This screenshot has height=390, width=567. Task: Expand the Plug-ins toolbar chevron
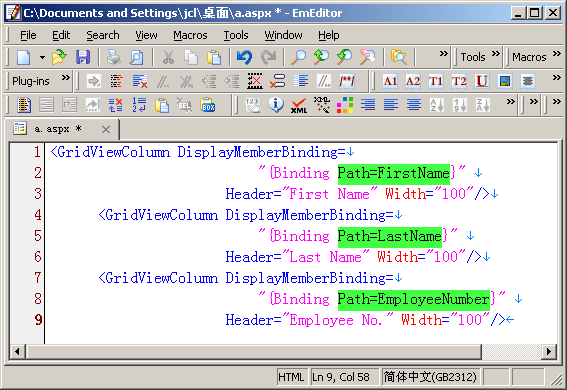[x=65, y=78]
